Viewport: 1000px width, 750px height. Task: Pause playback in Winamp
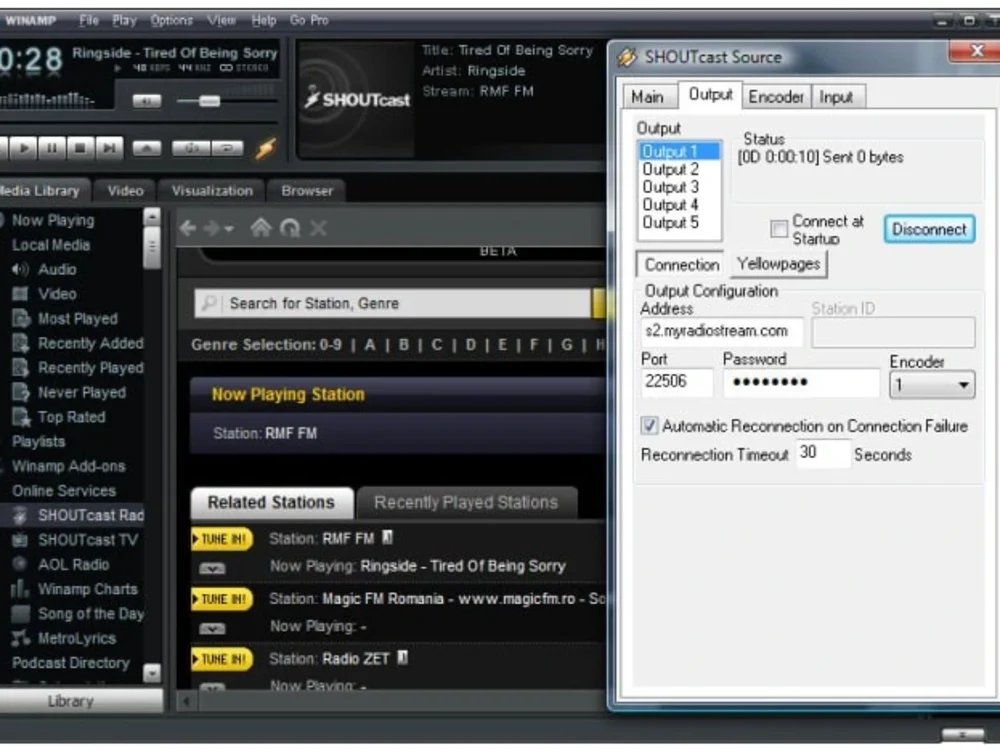coord(52,148)
